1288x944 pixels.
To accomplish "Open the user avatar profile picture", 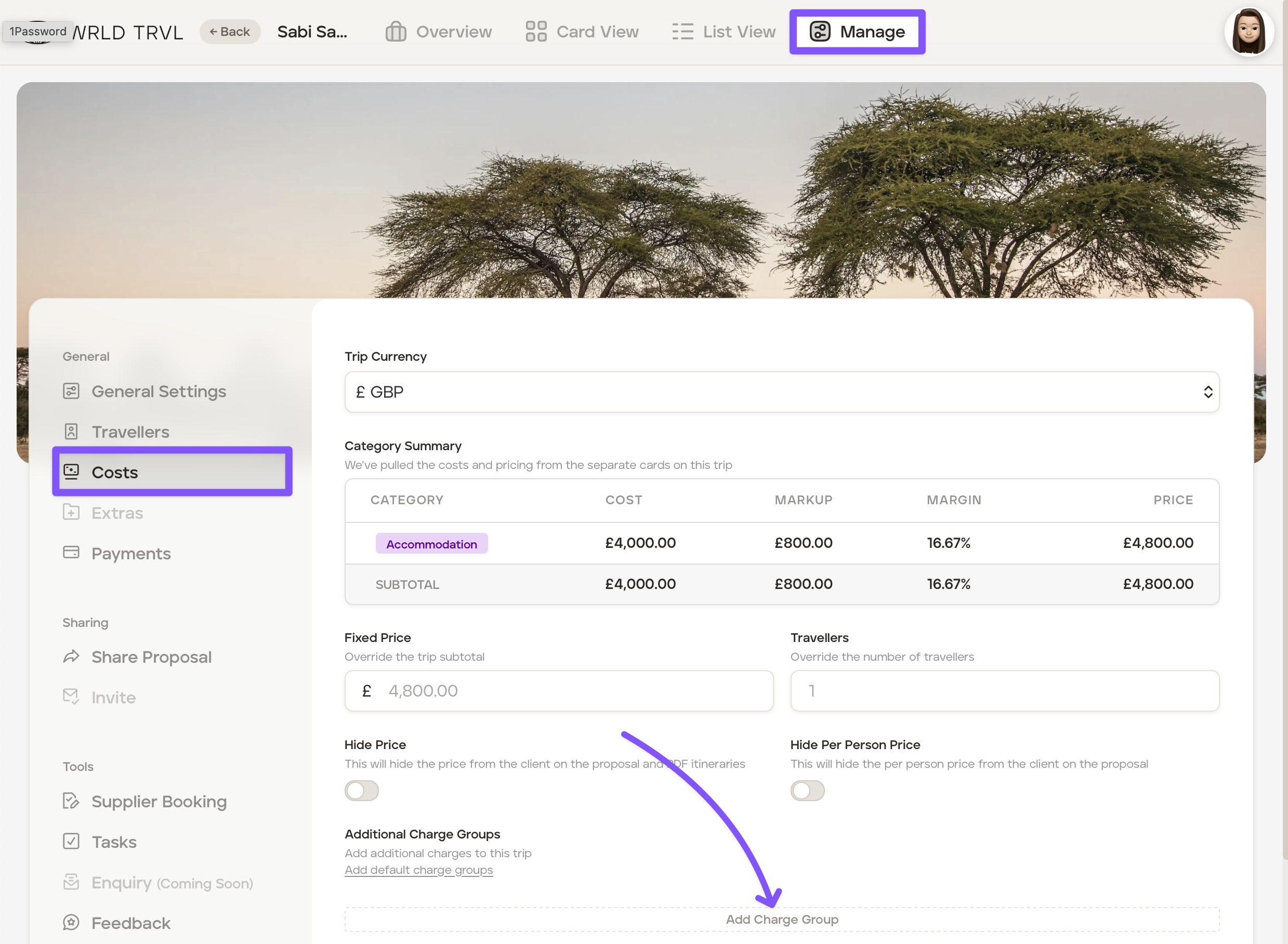I will coord(1248,32).
